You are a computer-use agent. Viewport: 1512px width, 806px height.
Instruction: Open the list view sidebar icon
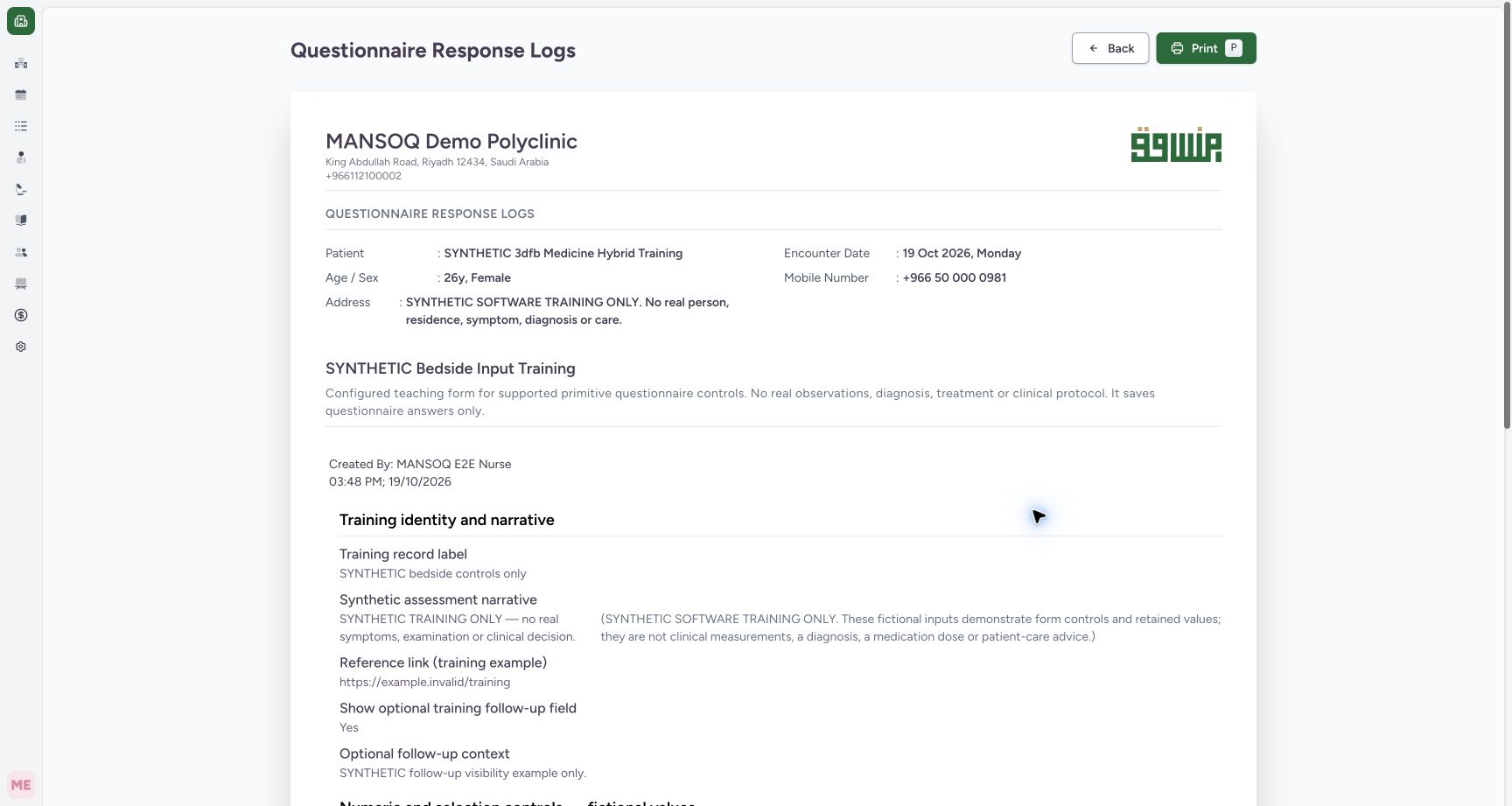pos(21,126)
